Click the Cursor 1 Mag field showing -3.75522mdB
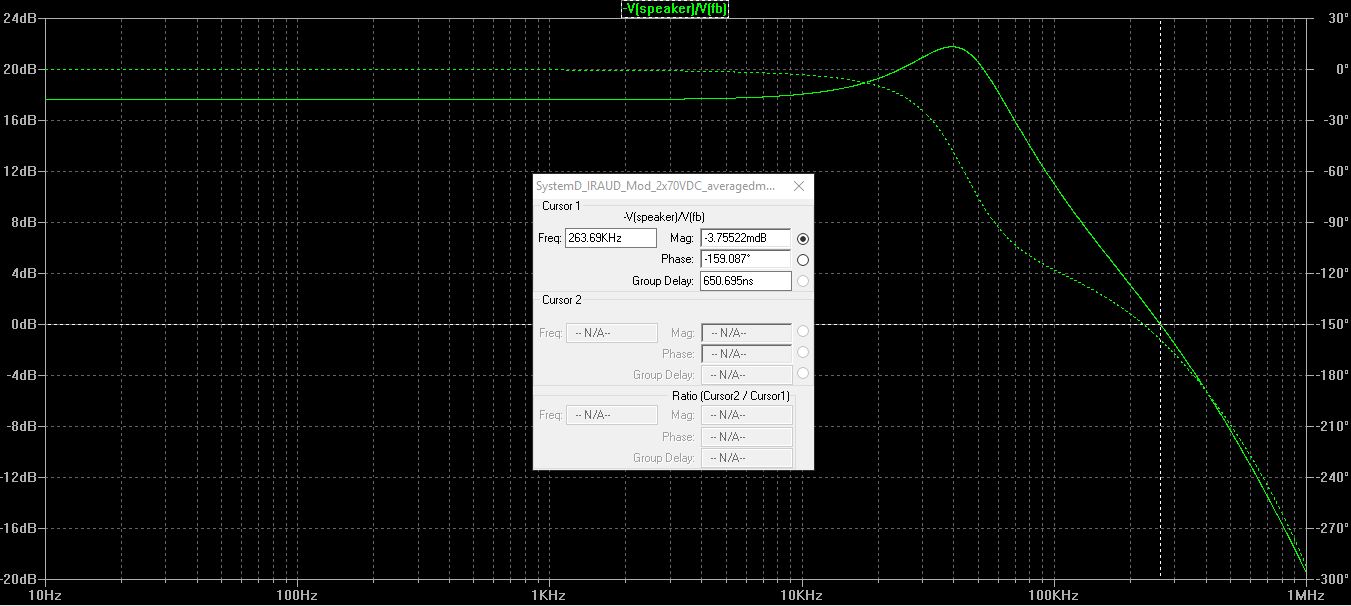1351x606 pixels. tap(746, 238)
